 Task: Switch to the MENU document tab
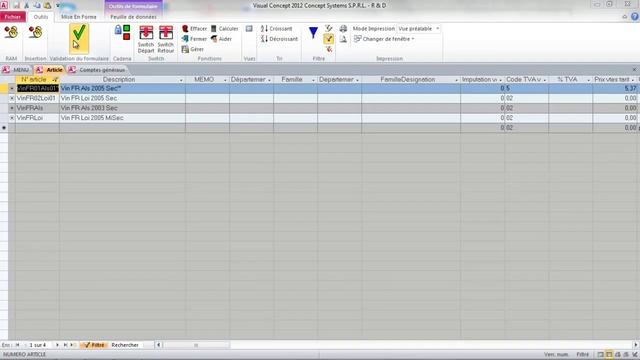[17, 70]
